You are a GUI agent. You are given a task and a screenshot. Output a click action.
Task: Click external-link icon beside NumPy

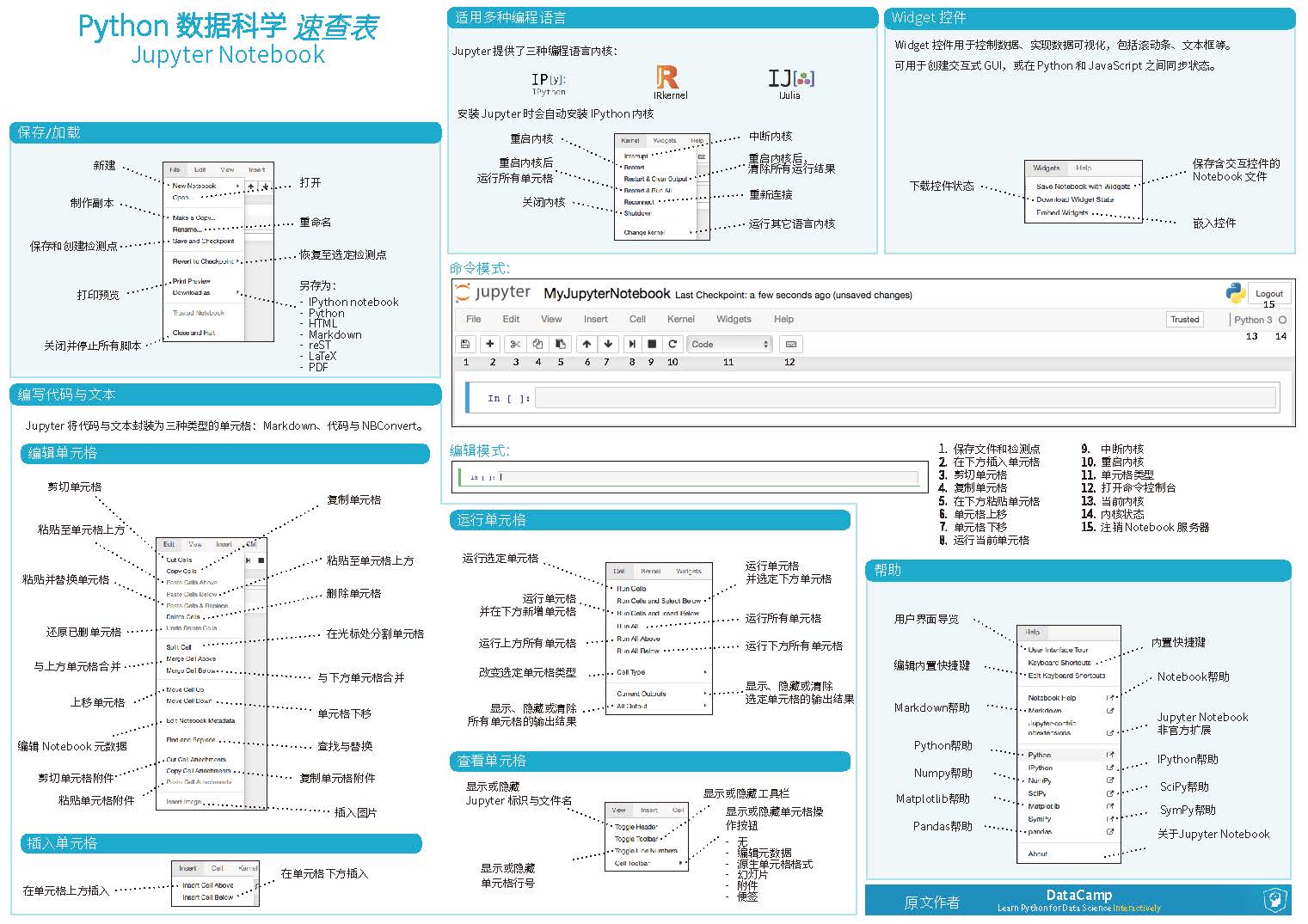point(1110,780)
